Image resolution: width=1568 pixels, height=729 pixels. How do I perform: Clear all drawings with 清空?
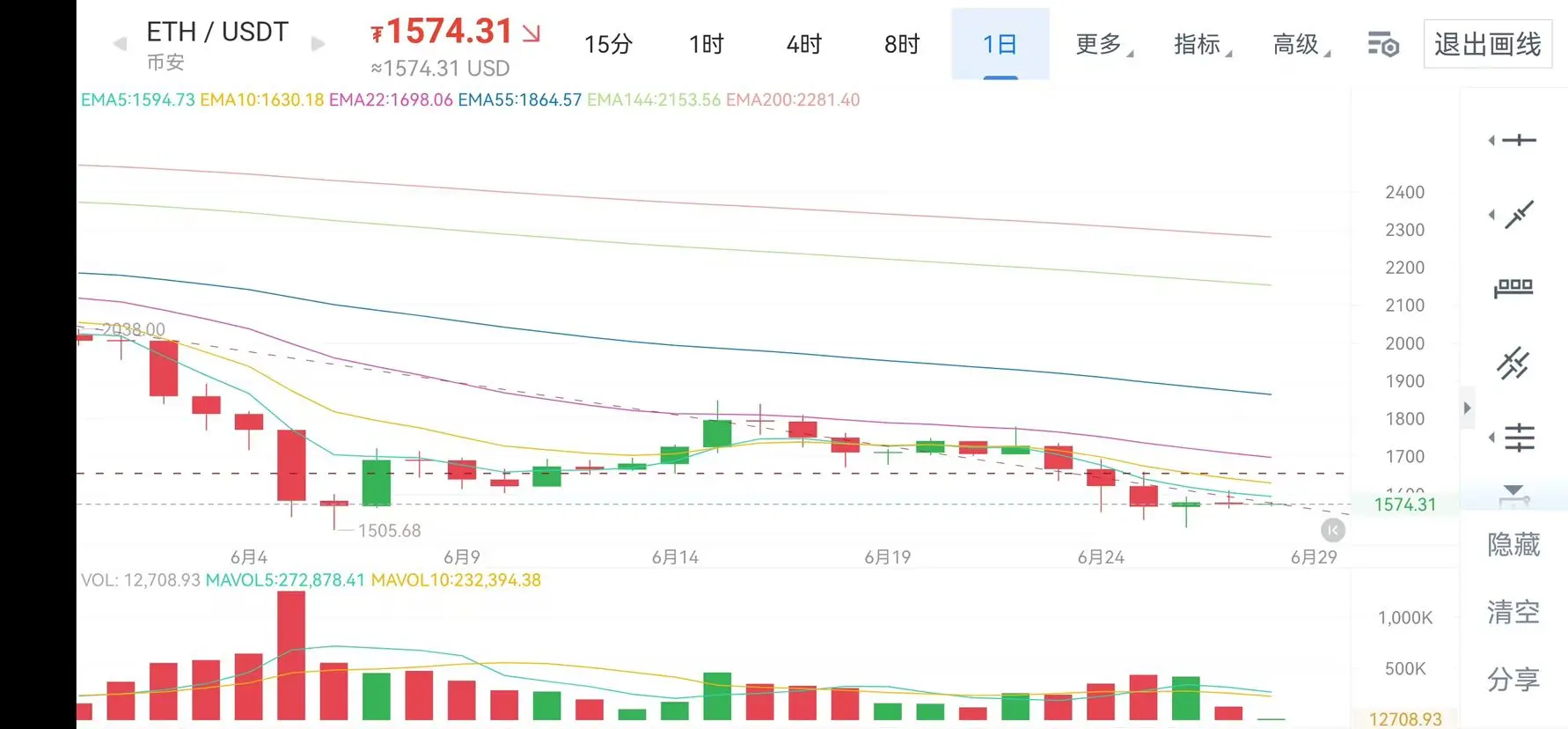point(1513,612)
